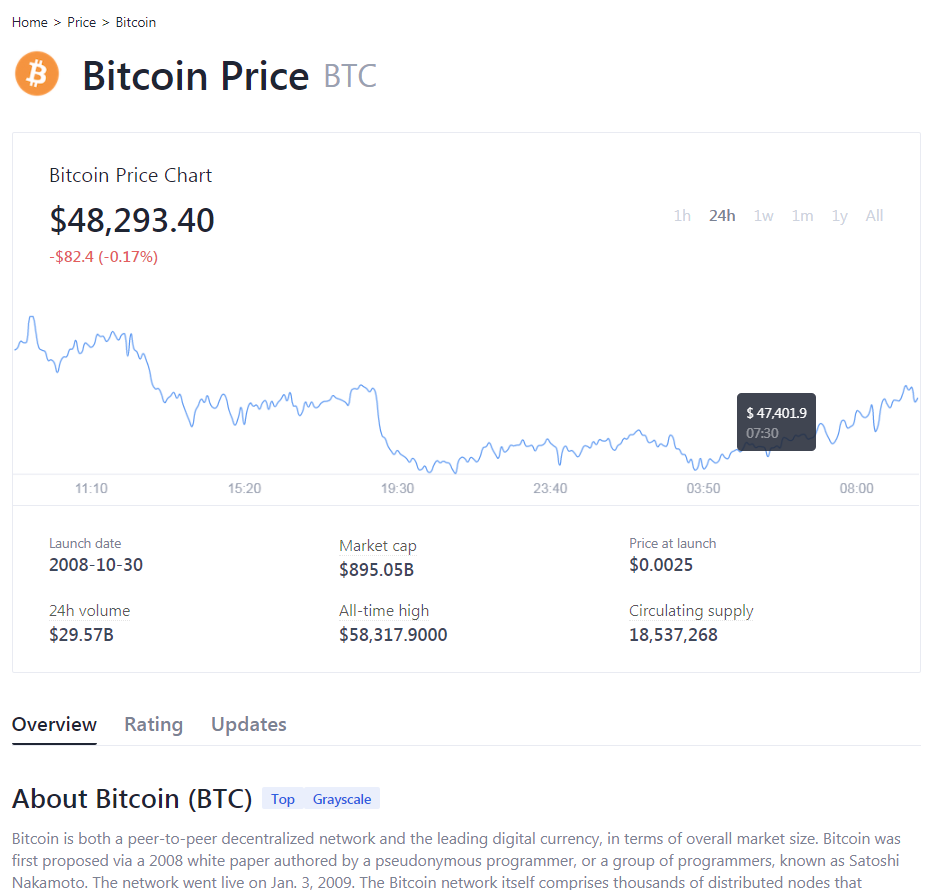Select the 1m chart range
Image resolution: width=932 pixels, height=890 pixels.
(x=802, y=215)
